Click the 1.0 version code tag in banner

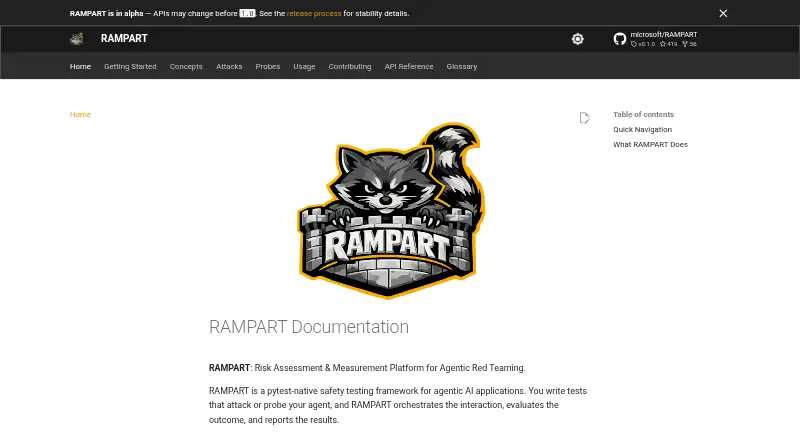pos(247,14)
